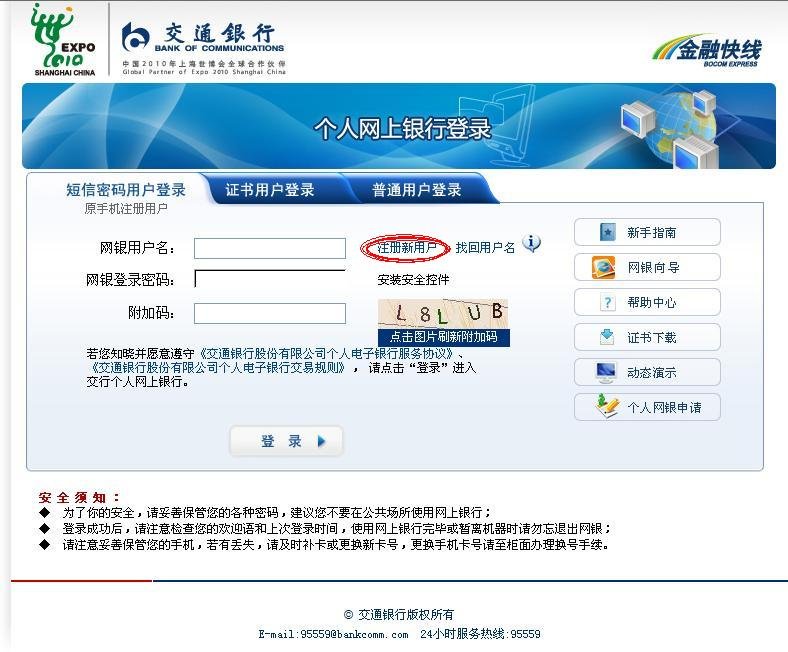The height and width of the screenshot is (652, 788).
Task: Open the 新手指南 button
Action: coord(647,232)
